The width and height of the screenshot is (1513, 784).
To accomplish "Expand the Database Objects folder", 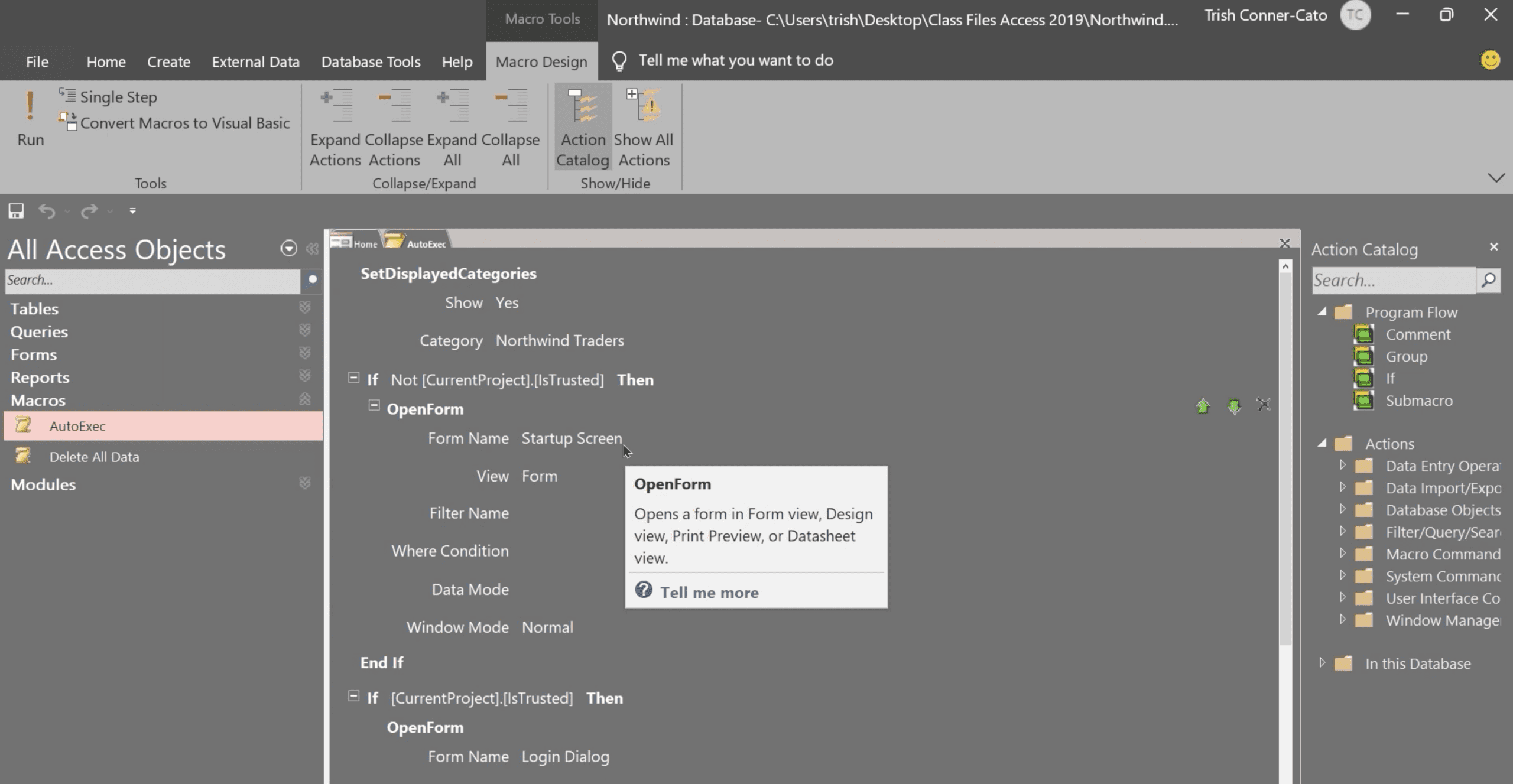I will pos(1342,509).
